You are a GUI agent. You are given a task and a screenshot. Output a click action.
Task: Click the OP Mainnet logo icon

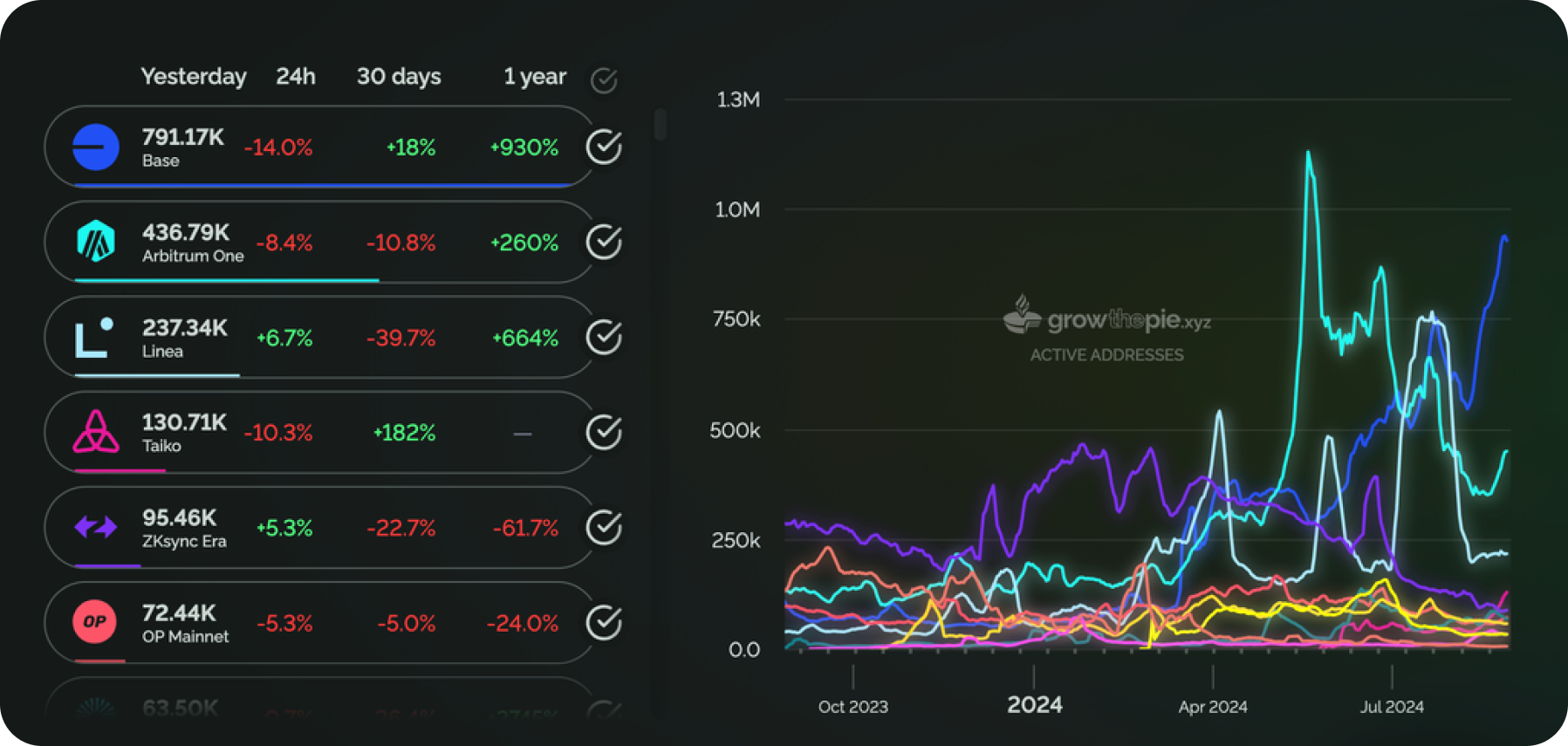pos(95,622)
